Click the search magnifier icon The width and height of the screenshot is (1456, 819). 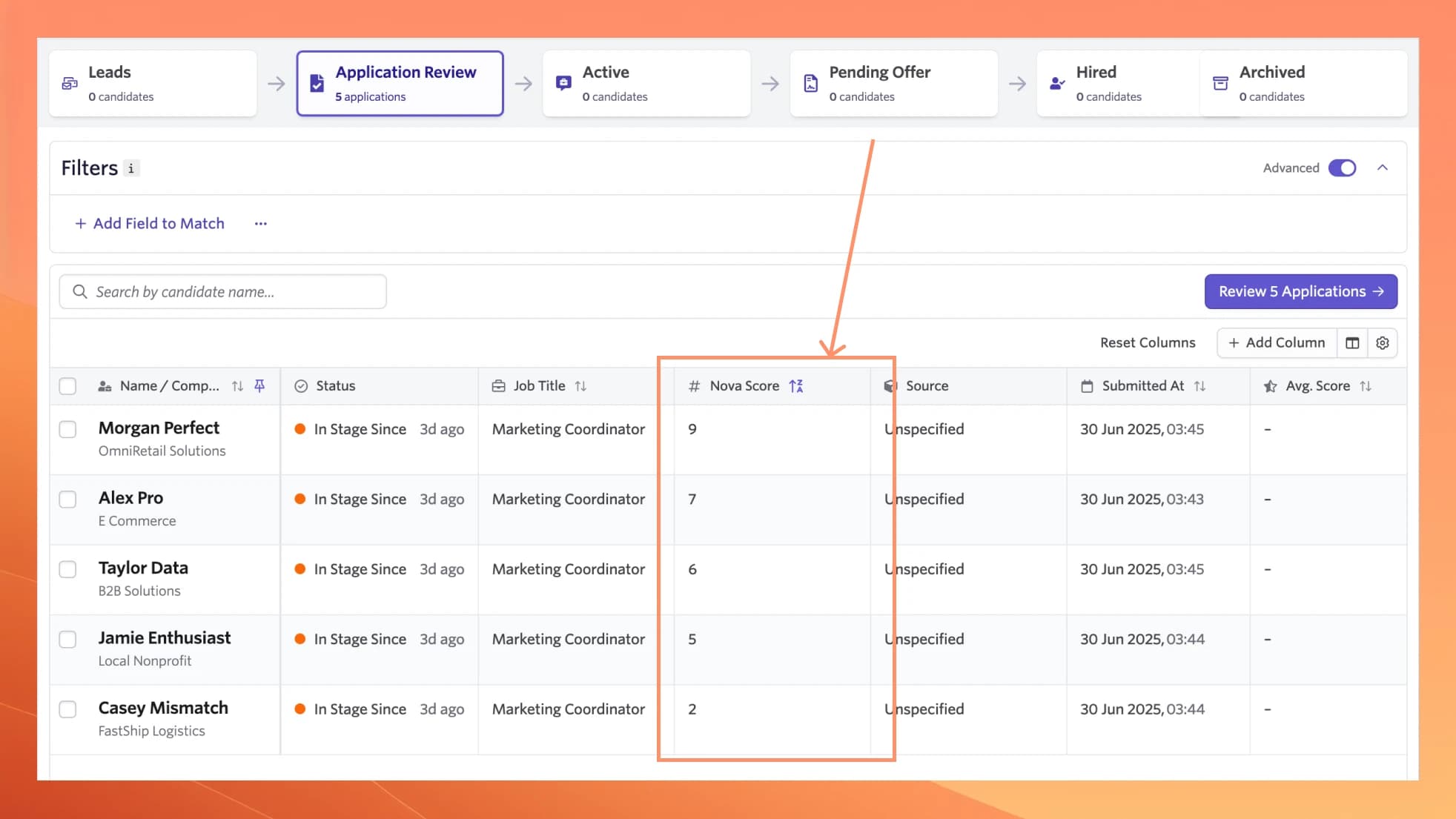coord(79,291)
